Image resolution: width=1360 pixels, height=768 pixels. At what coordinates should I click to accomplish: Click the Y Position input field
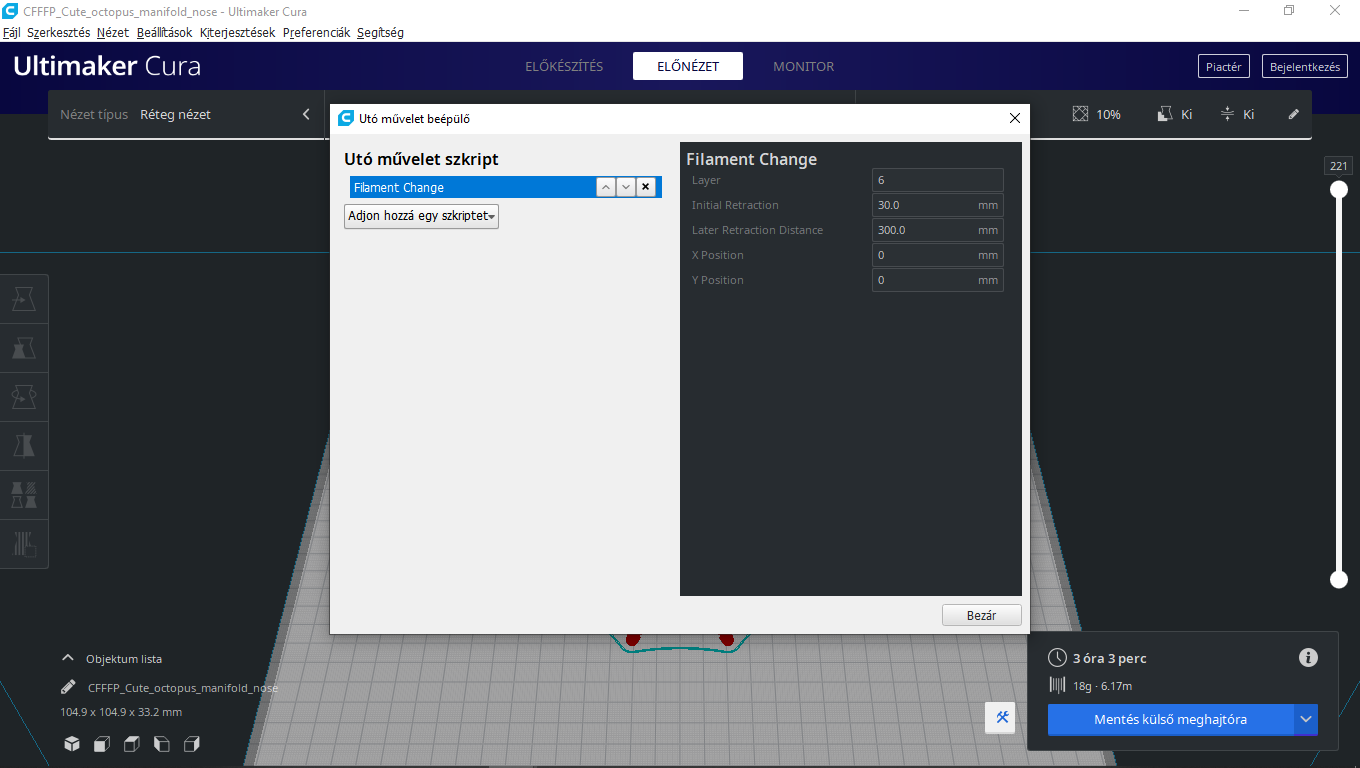tap(937, 280)
